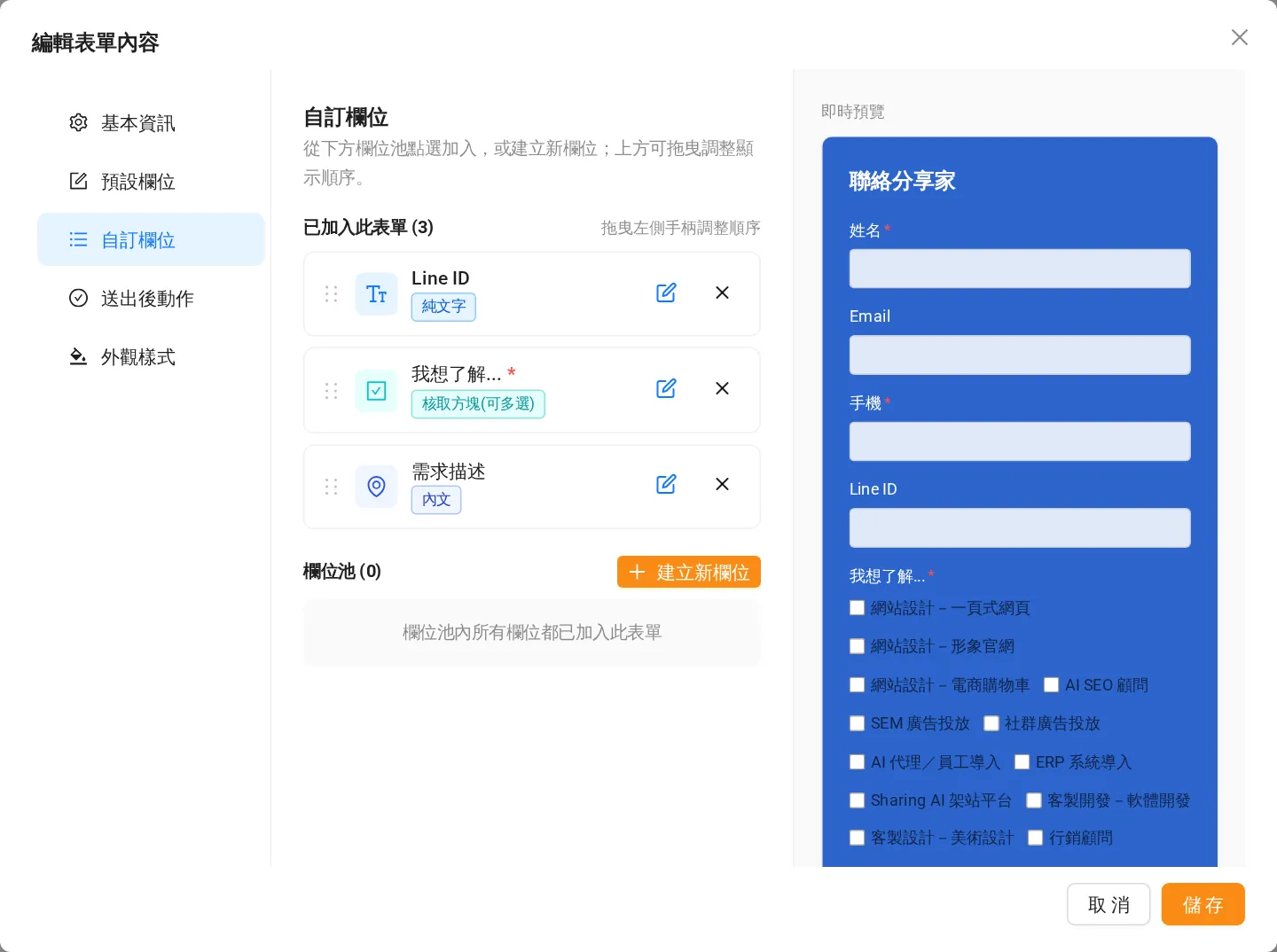Edit the 需求描述 field
The height and width of the screenshot is (952, 1277).
(x=666, y=484)
